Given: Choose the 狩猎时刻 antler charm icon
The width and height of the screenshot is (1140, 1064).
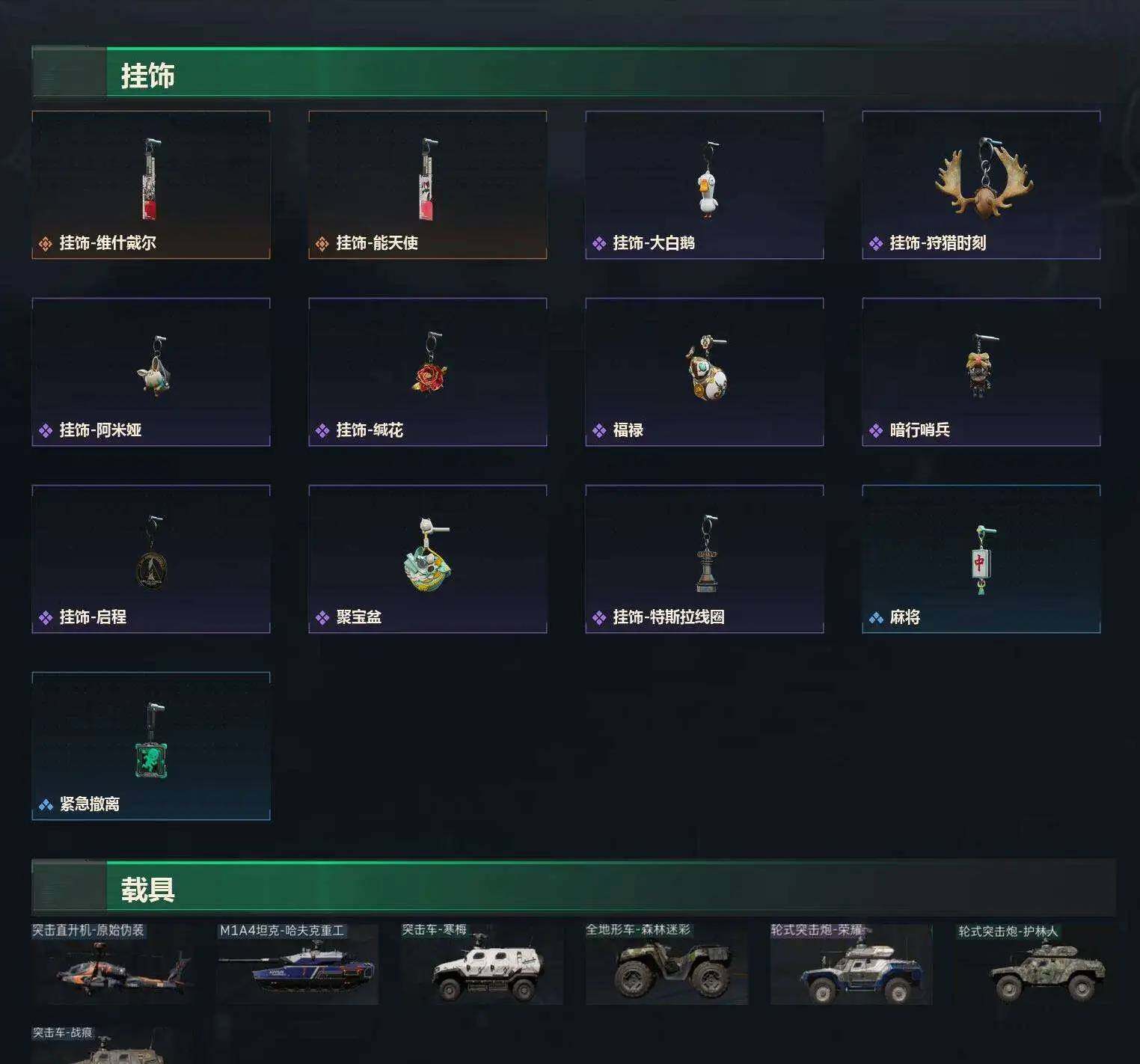Looking at the screenshot, I should [x=984, y=178].
